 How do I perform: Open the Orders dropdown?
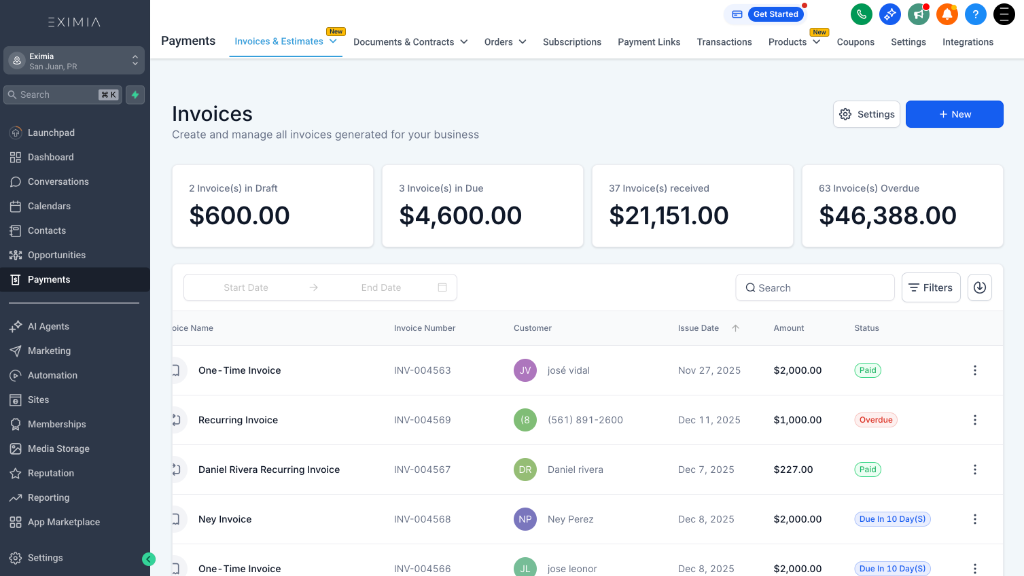[505, 42]
